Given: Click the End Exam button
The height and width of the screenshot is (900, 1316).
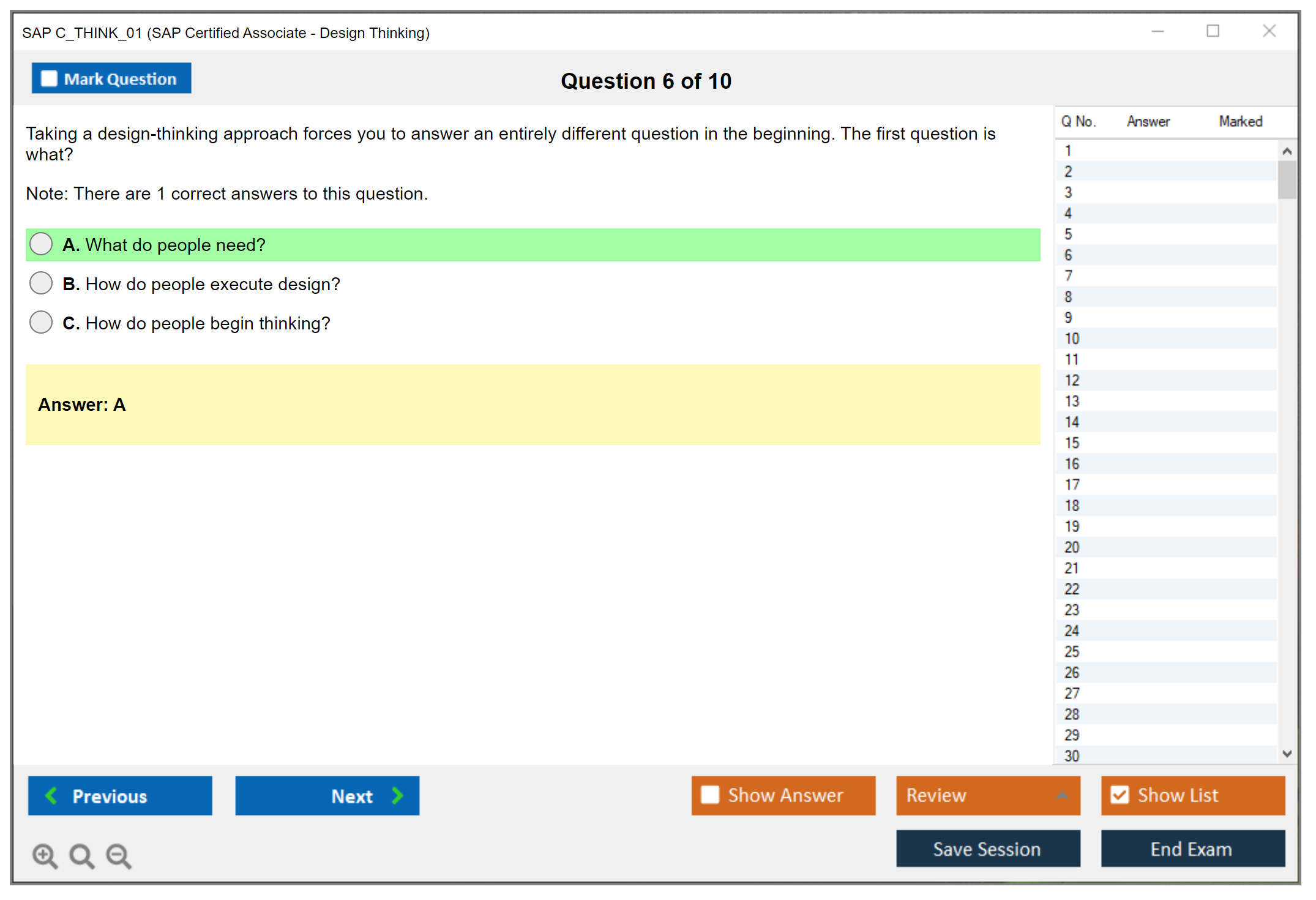Looking at the screenshot, I should [1192, 849].
